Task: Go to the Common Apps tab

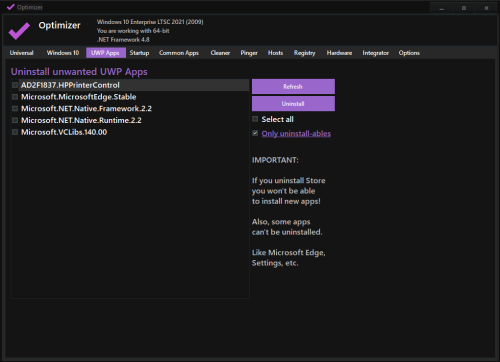Action: click(x=179, y=53)
